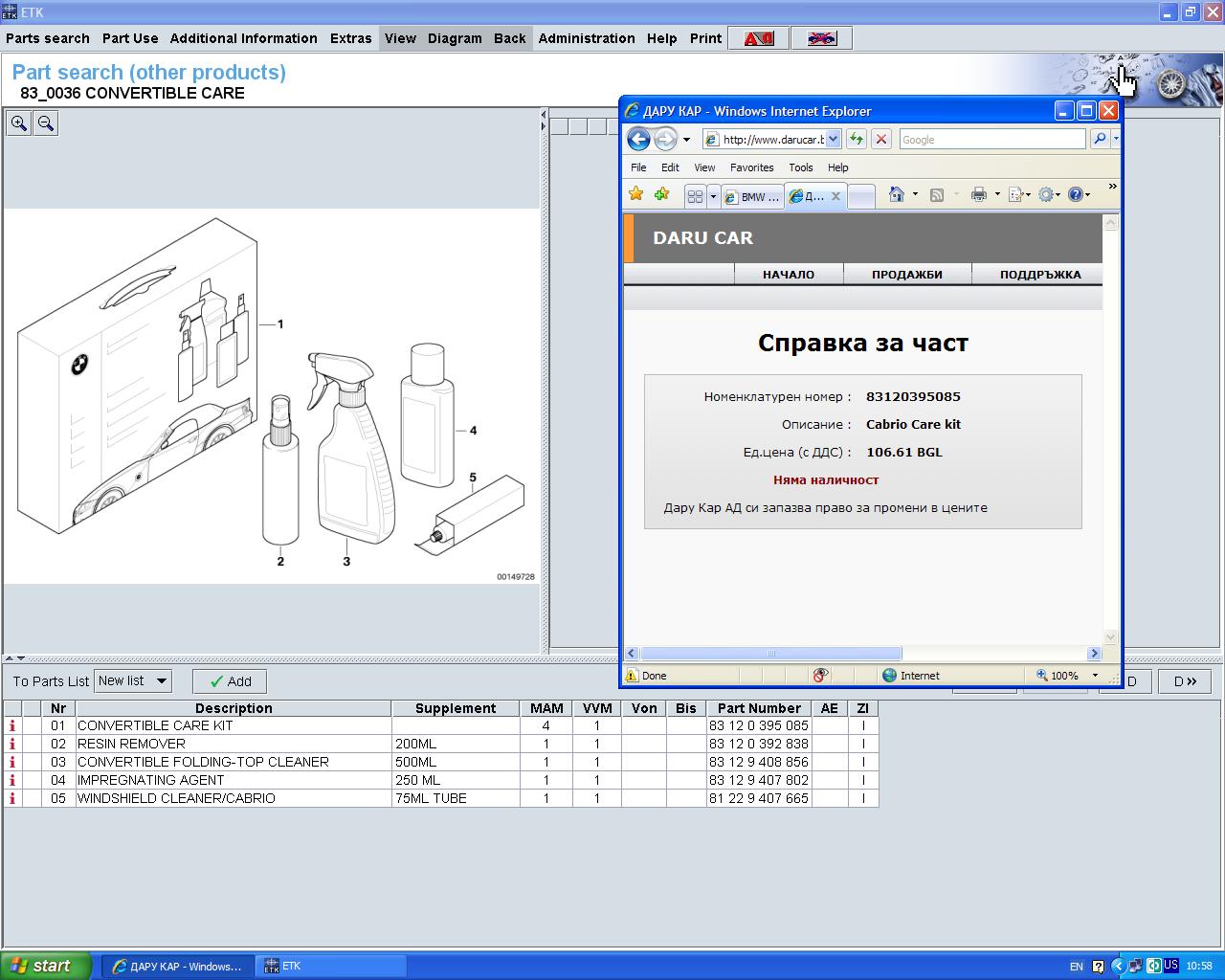Click НАЧАЛО link on Daru Car page

(789, 275)
